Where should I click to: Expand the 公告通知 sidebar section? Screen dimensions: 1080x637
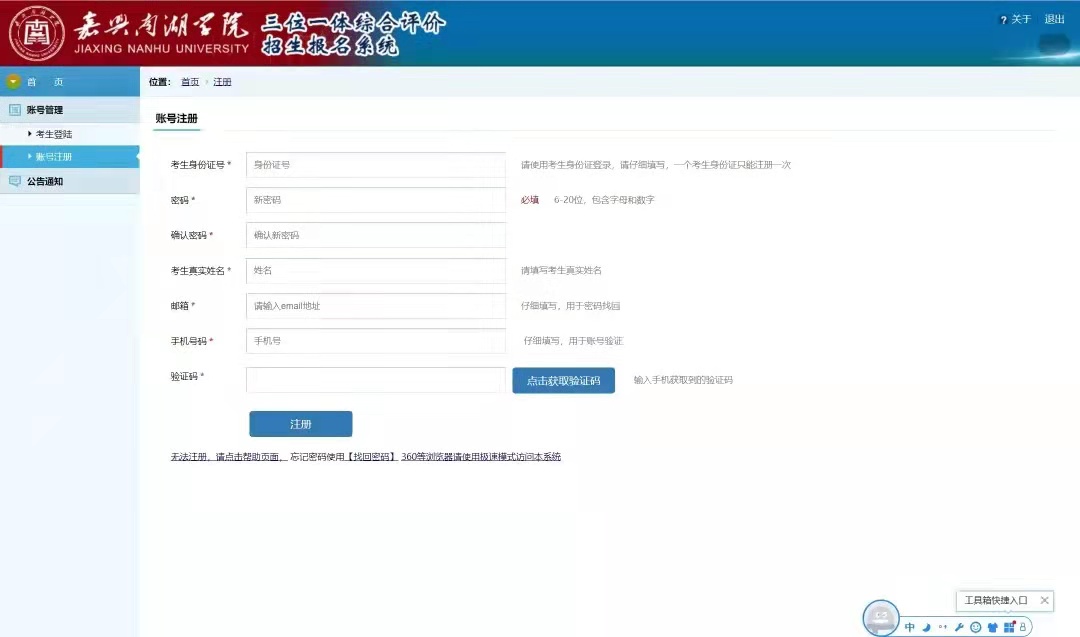44,181
